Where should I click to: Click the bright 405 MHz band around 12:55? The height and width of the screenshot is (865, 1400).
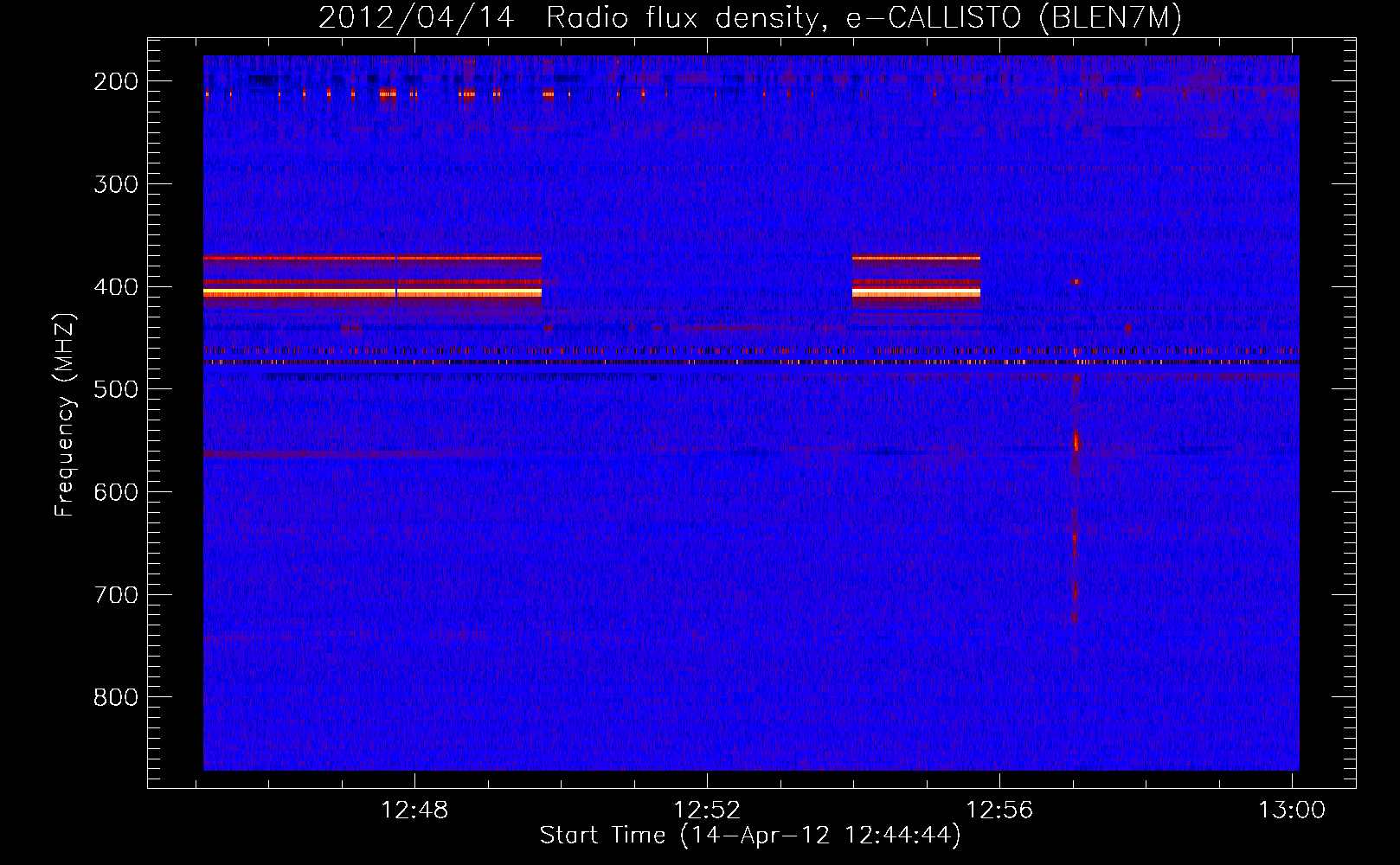tap(916, 293)
